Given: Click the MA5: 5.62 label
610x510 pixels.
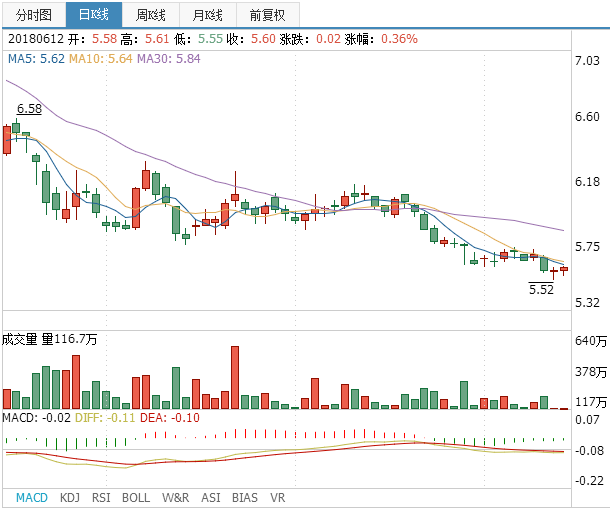Looking at the screenshot, I should 36,59.
